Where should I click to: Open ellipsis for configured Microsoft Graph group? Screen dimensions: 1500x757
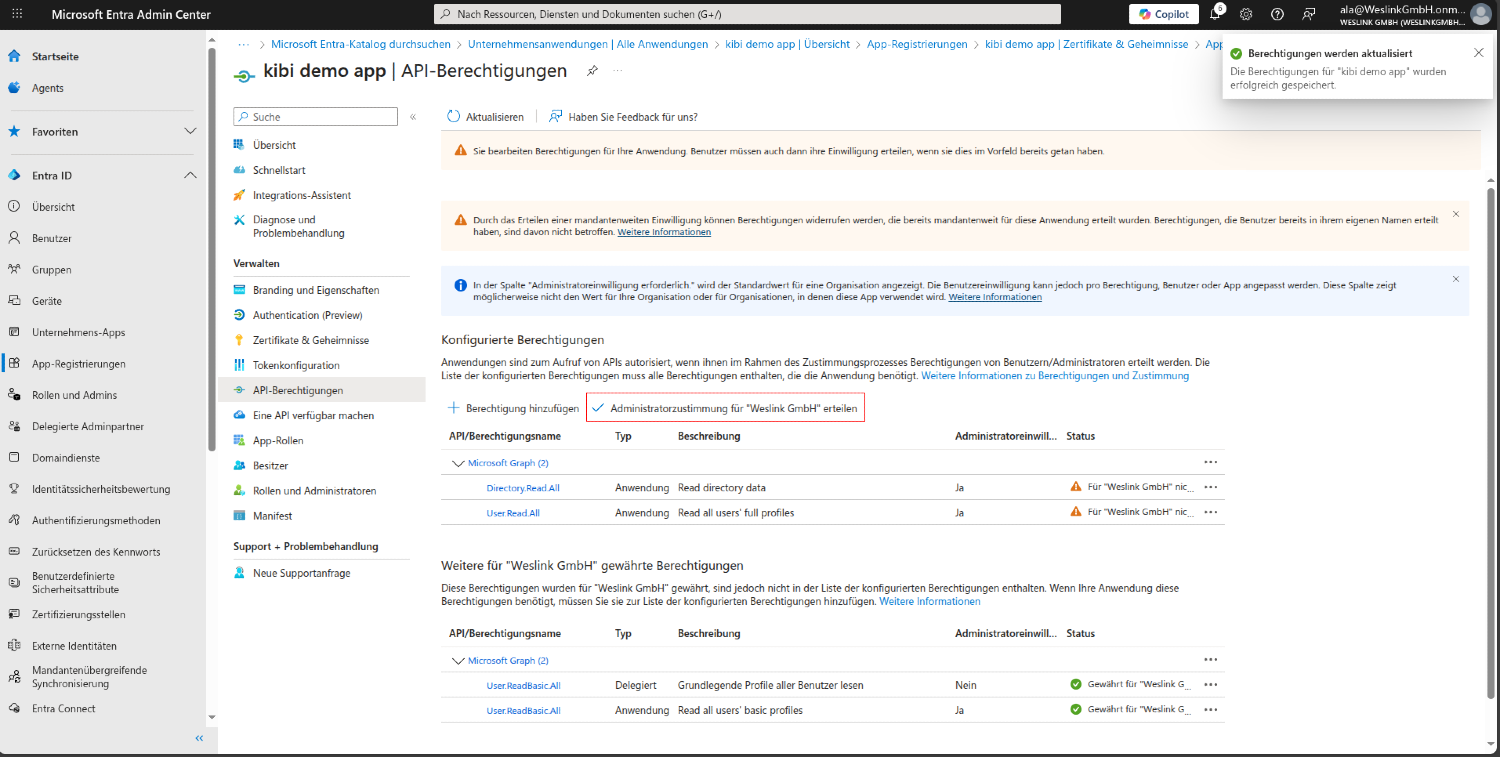click(1210, 462)
